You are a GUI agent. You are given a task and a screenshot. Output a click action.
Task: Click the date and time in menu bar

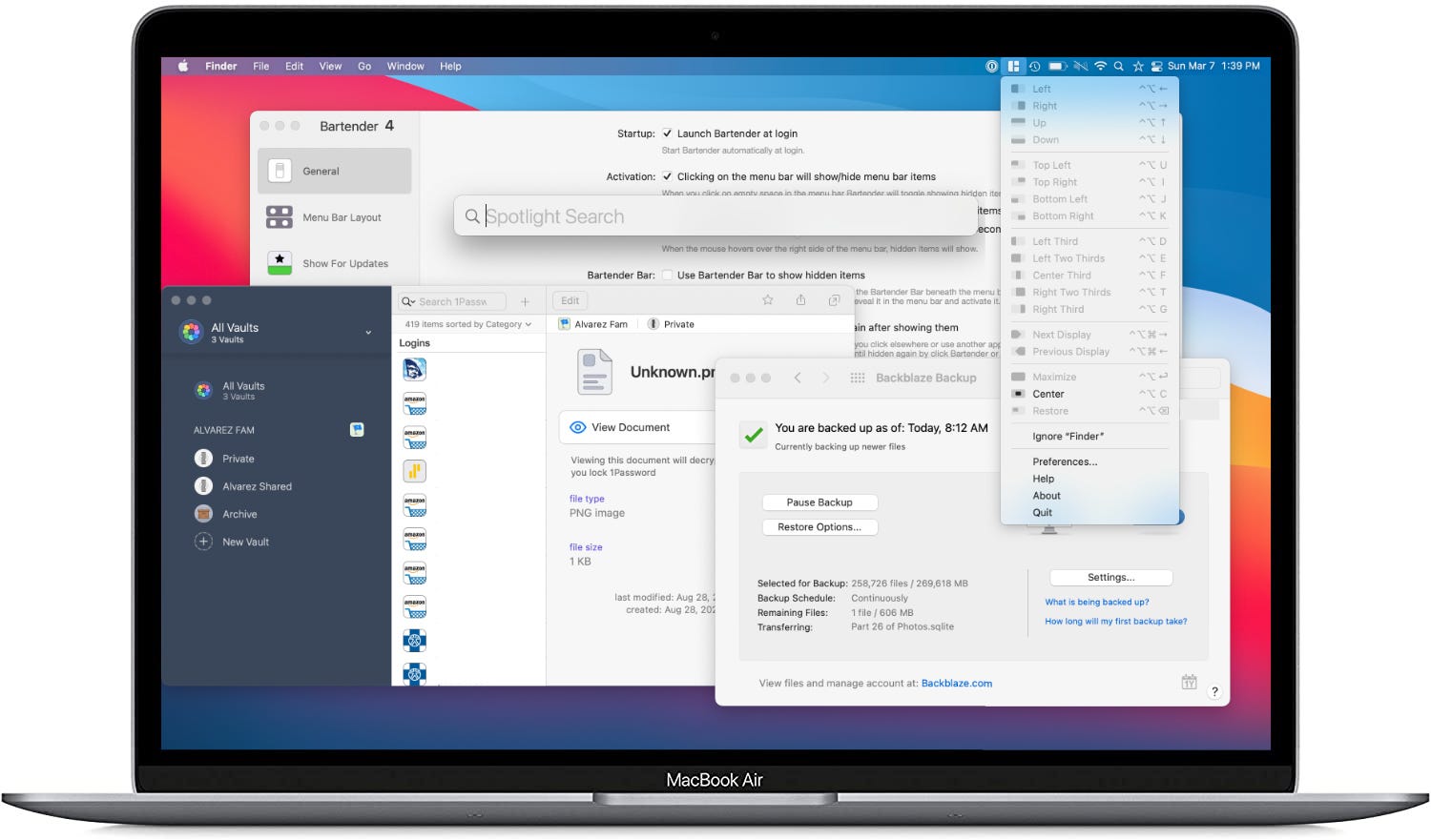click(x=1213, y=66)
